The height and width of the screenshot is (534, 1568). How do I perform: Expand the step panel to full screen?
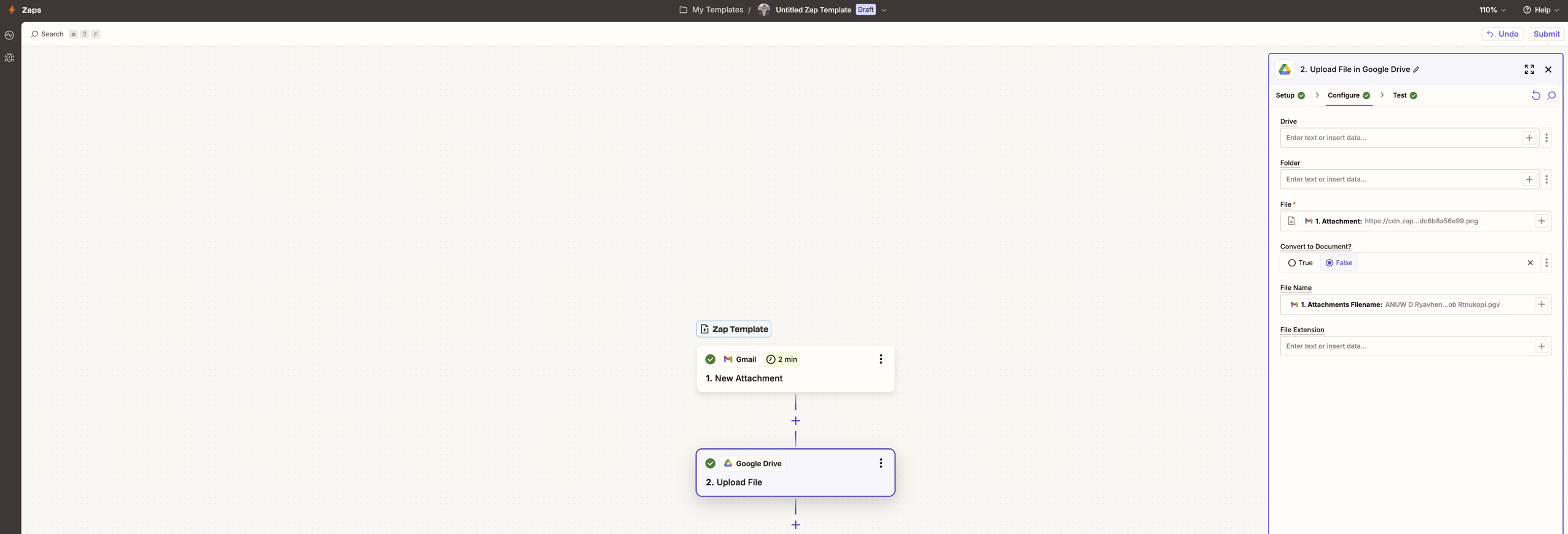[x=1529, y=70]
